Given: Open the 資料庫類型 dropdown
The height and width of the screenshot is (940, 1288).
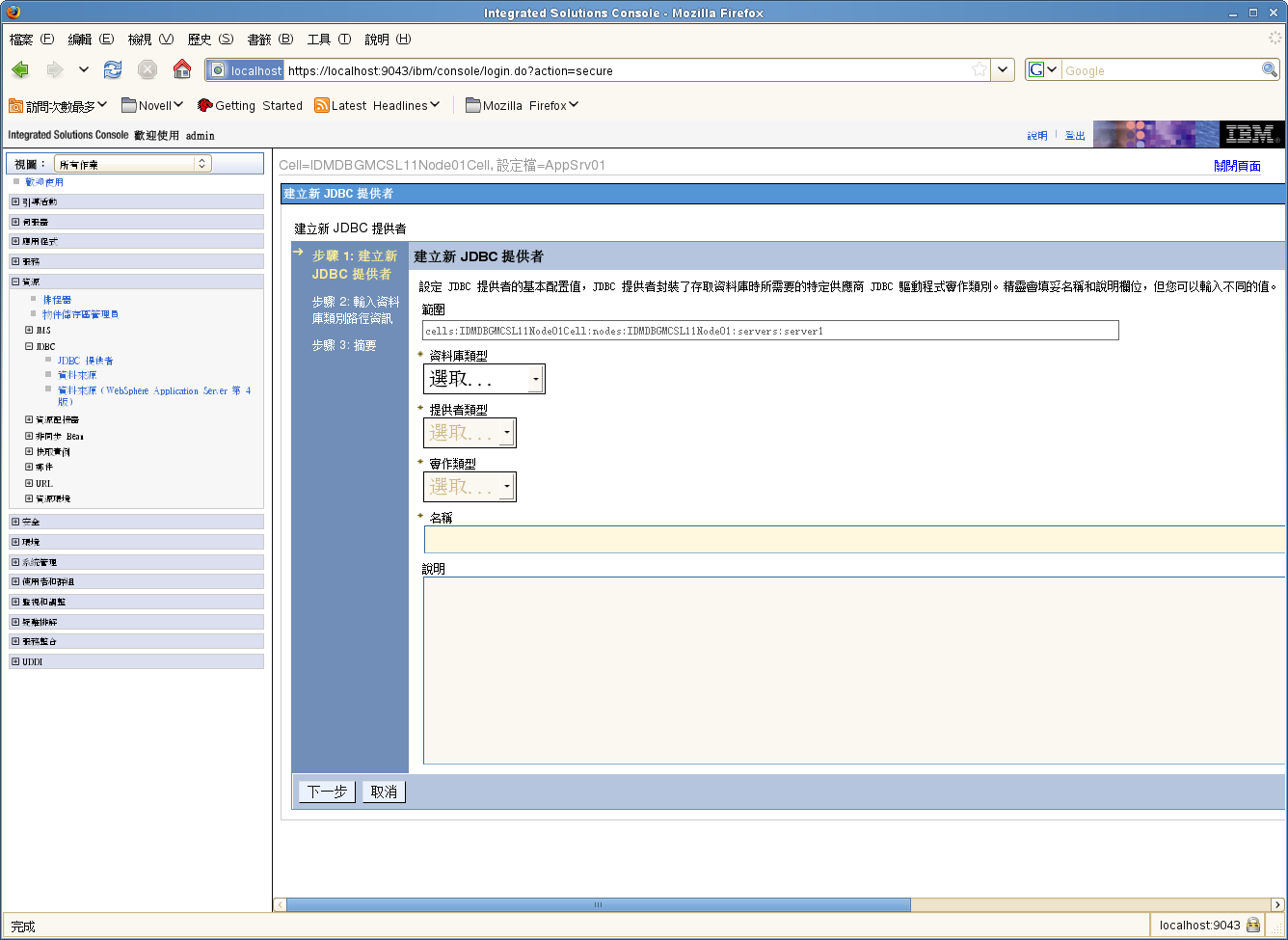Looking at the screenshot, I should 484,379.
